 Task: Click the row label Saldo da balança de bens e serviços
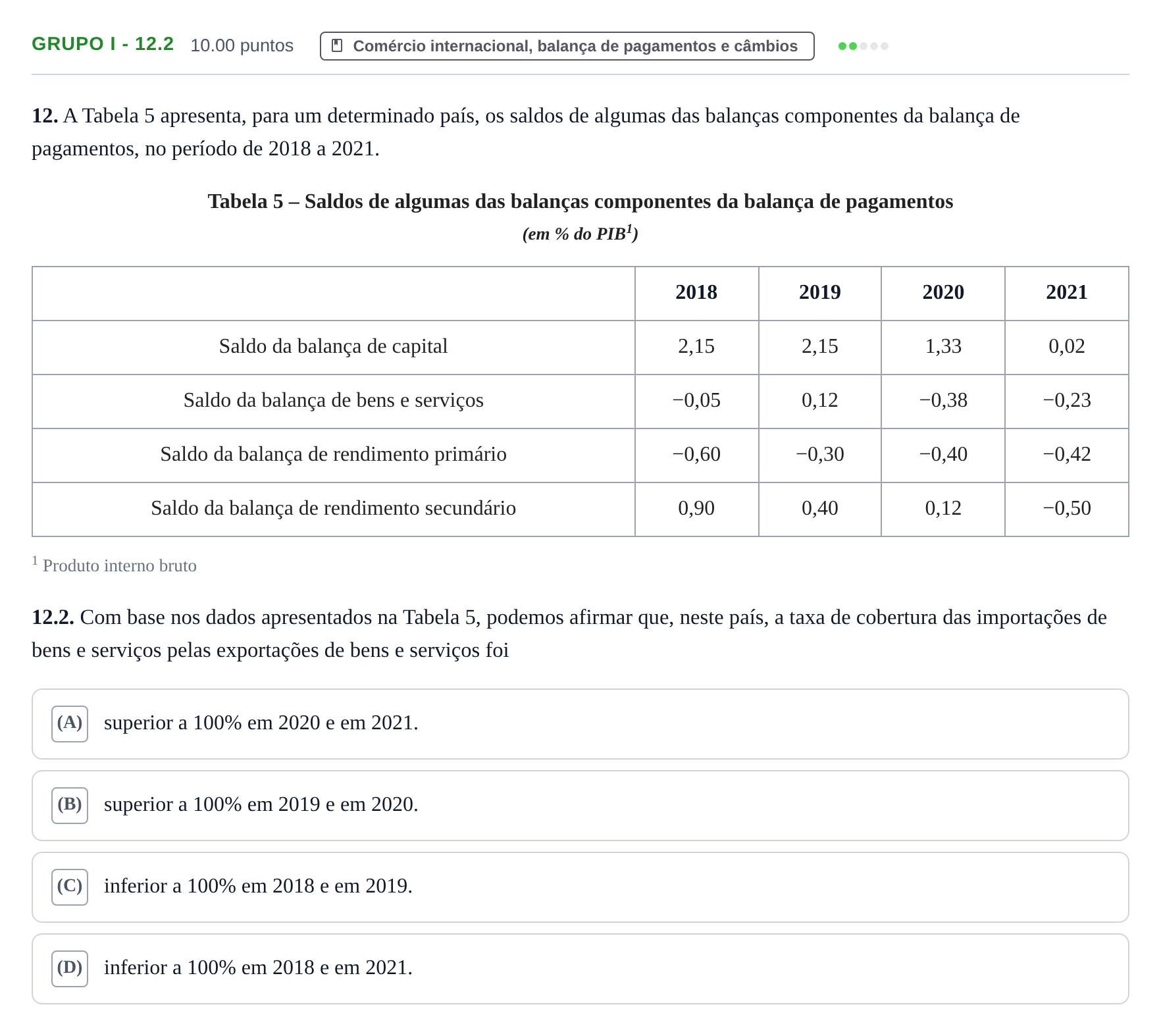tap(333, 400)
